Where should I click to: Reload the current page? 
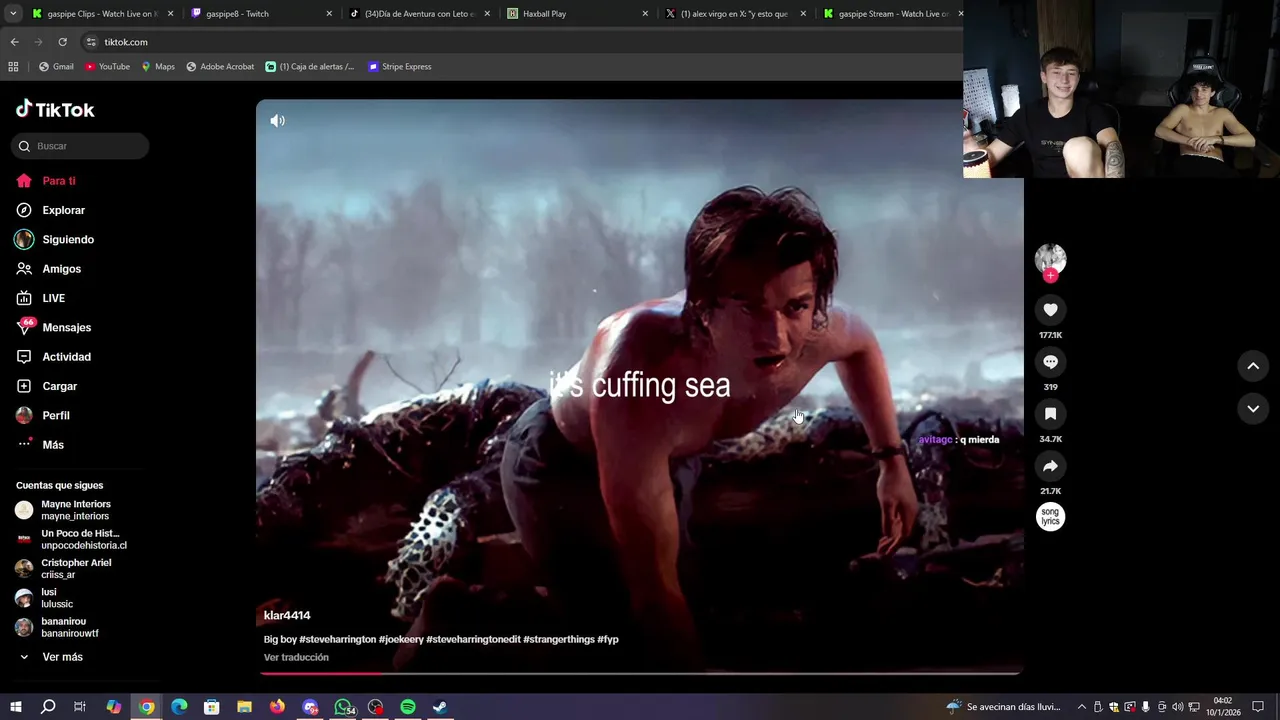(x=62, y=42)
